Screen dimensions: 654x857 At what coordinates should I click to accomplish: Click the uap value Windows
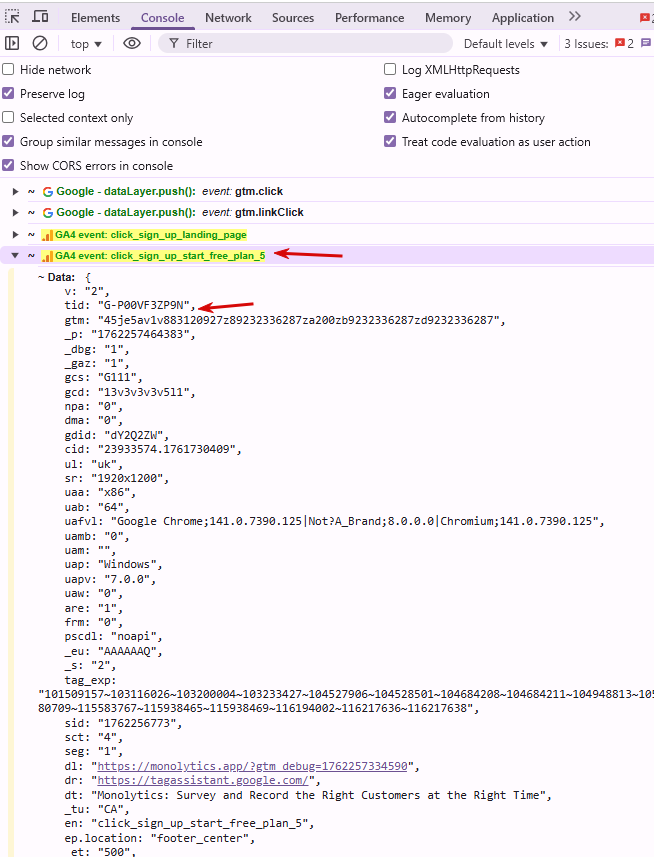(x=127, y=565)
